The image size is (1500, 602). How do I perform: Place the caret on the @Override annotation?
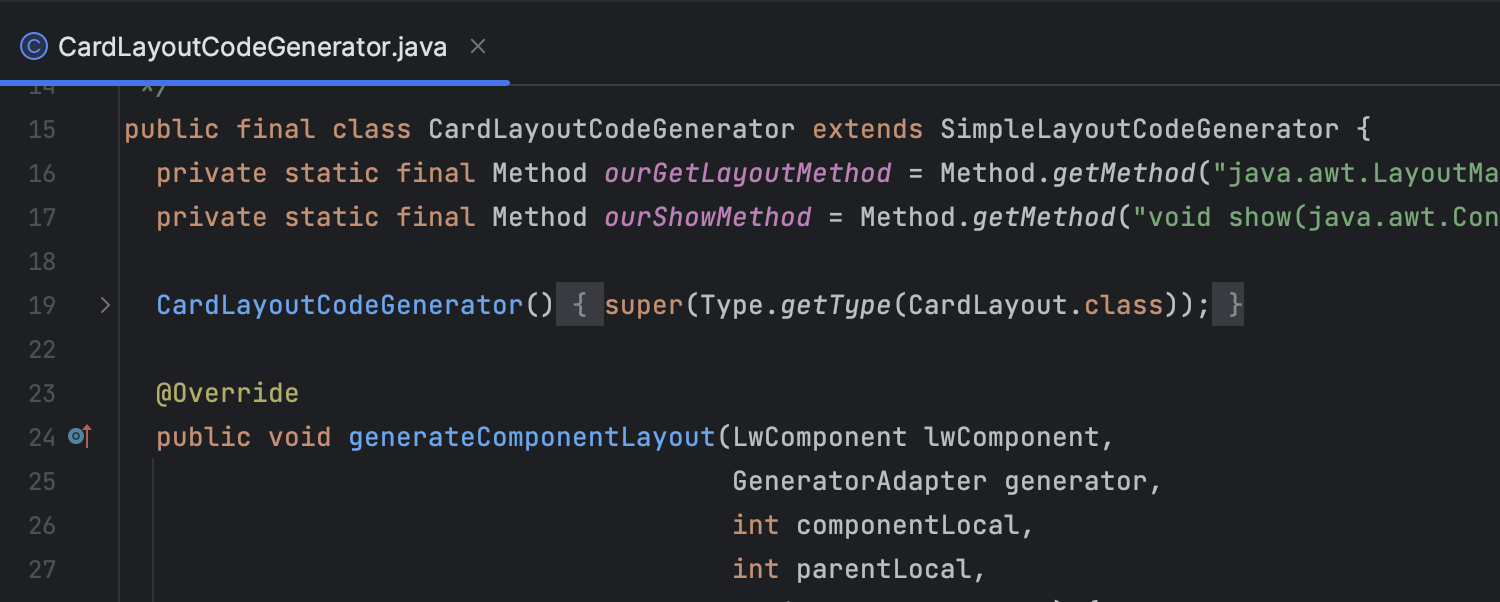(x=228, y=392)
